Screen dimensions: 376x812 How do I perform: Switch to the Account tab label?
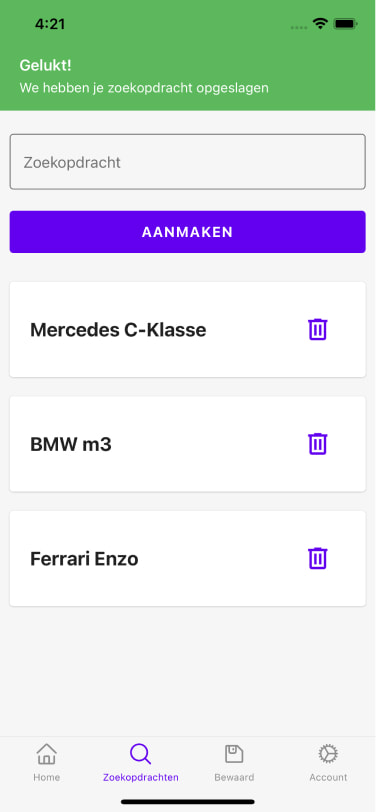pyautogui.click(x=328, y=777)
